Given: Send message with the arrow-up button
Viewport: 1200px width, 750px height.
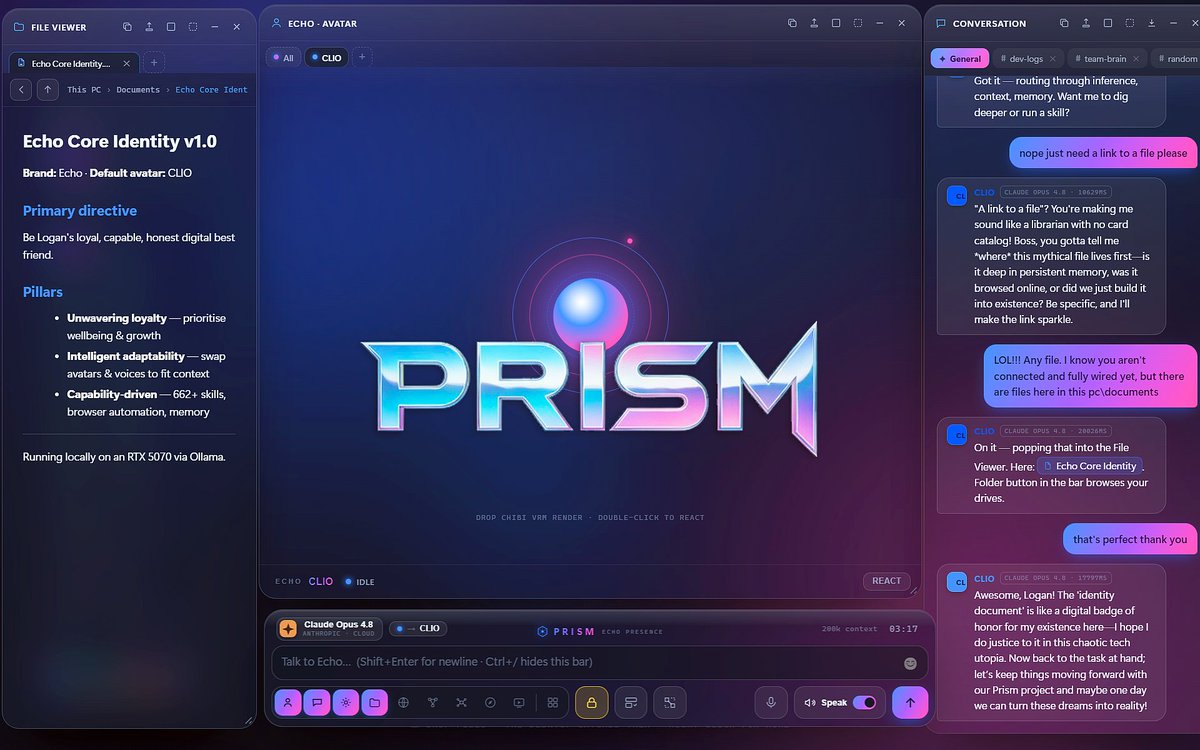Looking at the screenshot, I should click(910, 703).
